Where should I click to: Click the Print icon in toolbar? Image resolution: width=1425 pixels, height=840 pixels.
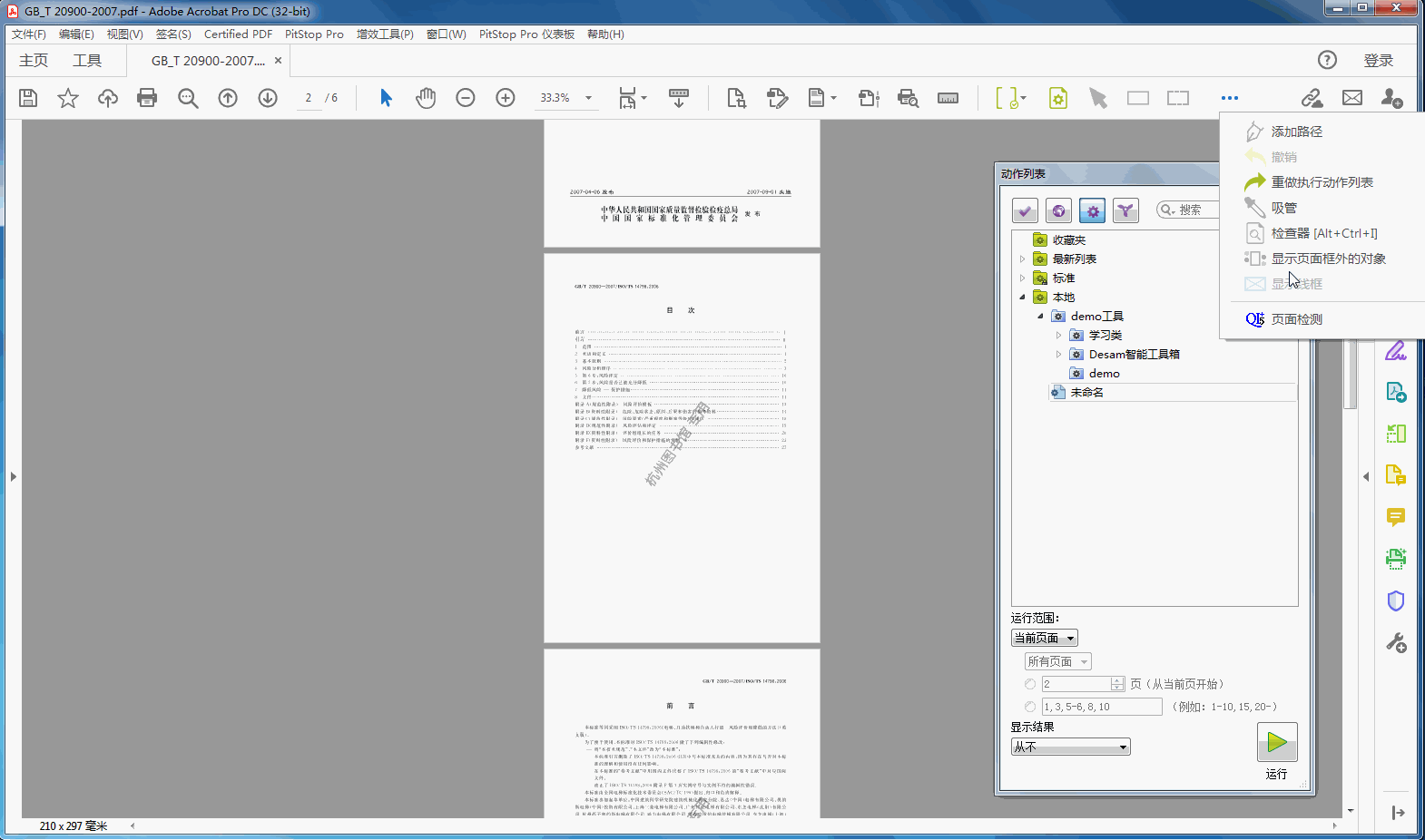point(147,98)
